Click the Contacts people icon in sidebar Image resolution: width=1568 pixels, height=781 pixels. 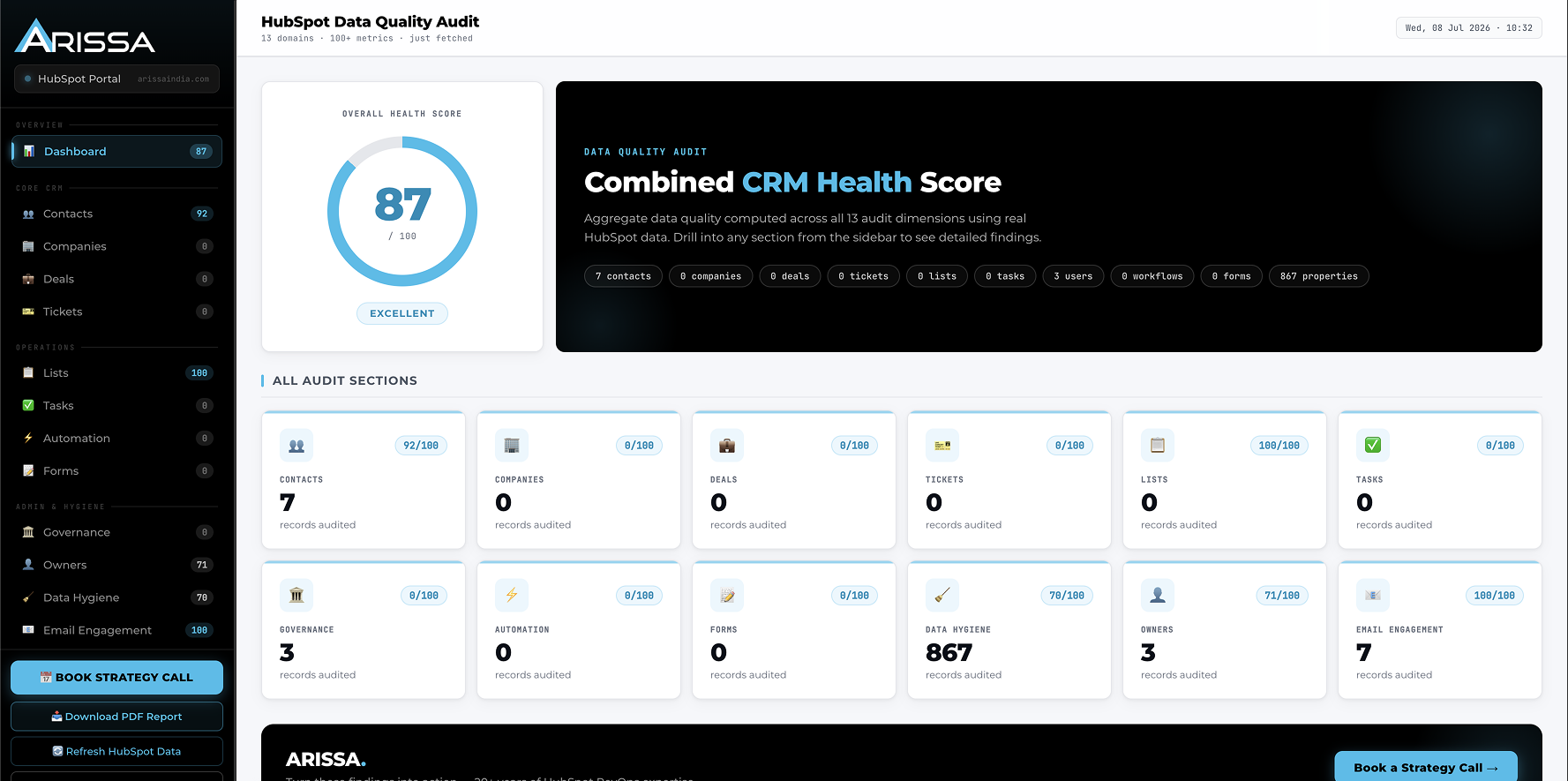28,214
